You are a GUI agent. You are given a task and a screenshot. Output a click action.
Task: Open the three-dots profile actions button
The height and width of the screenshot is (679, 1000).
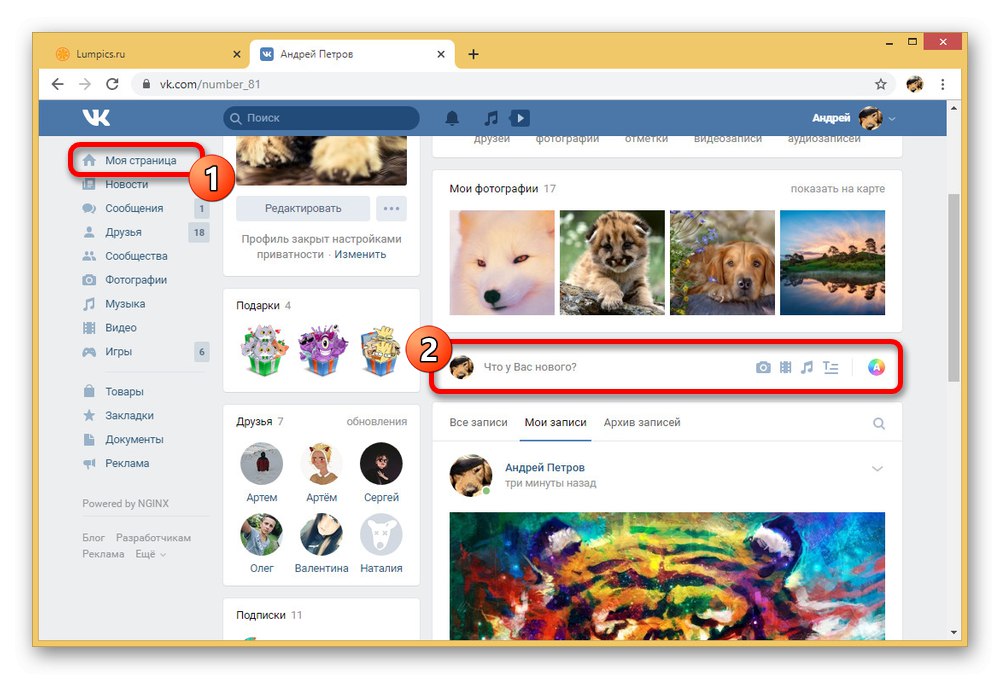(x=391, y=208)
